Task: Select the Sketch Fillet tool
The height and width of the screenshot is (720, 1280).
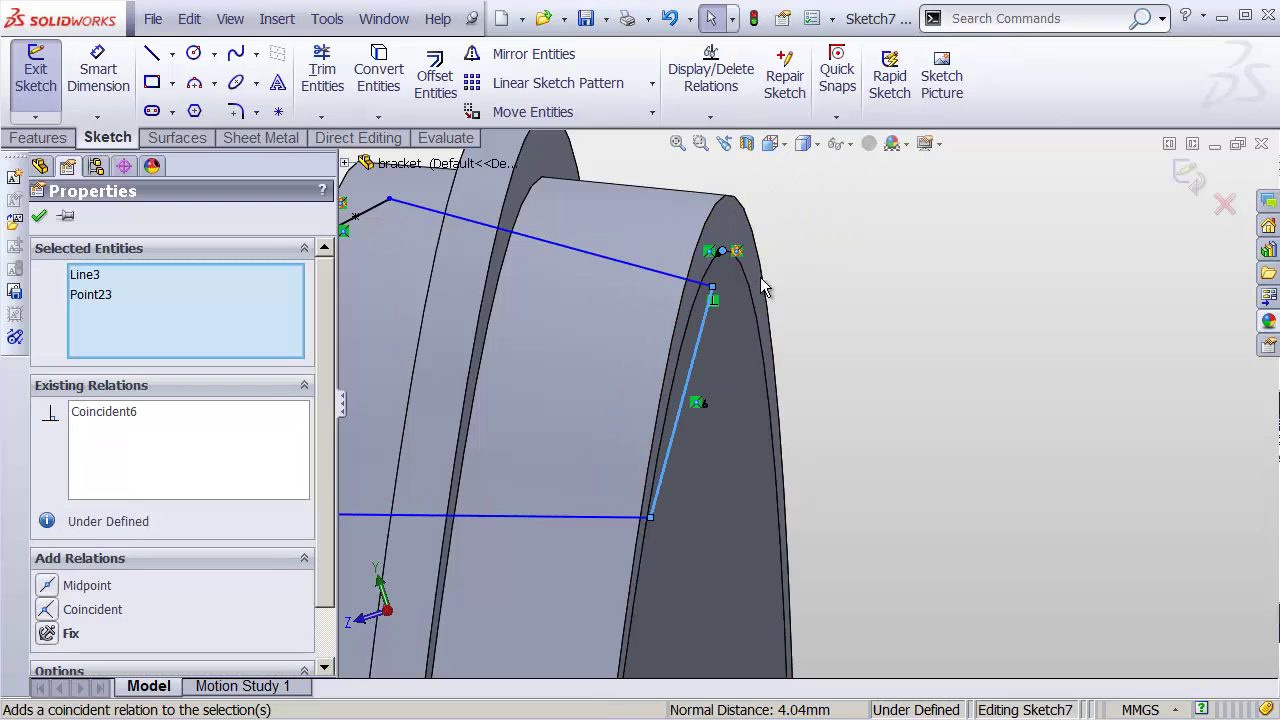Action: tap(236, 111)
